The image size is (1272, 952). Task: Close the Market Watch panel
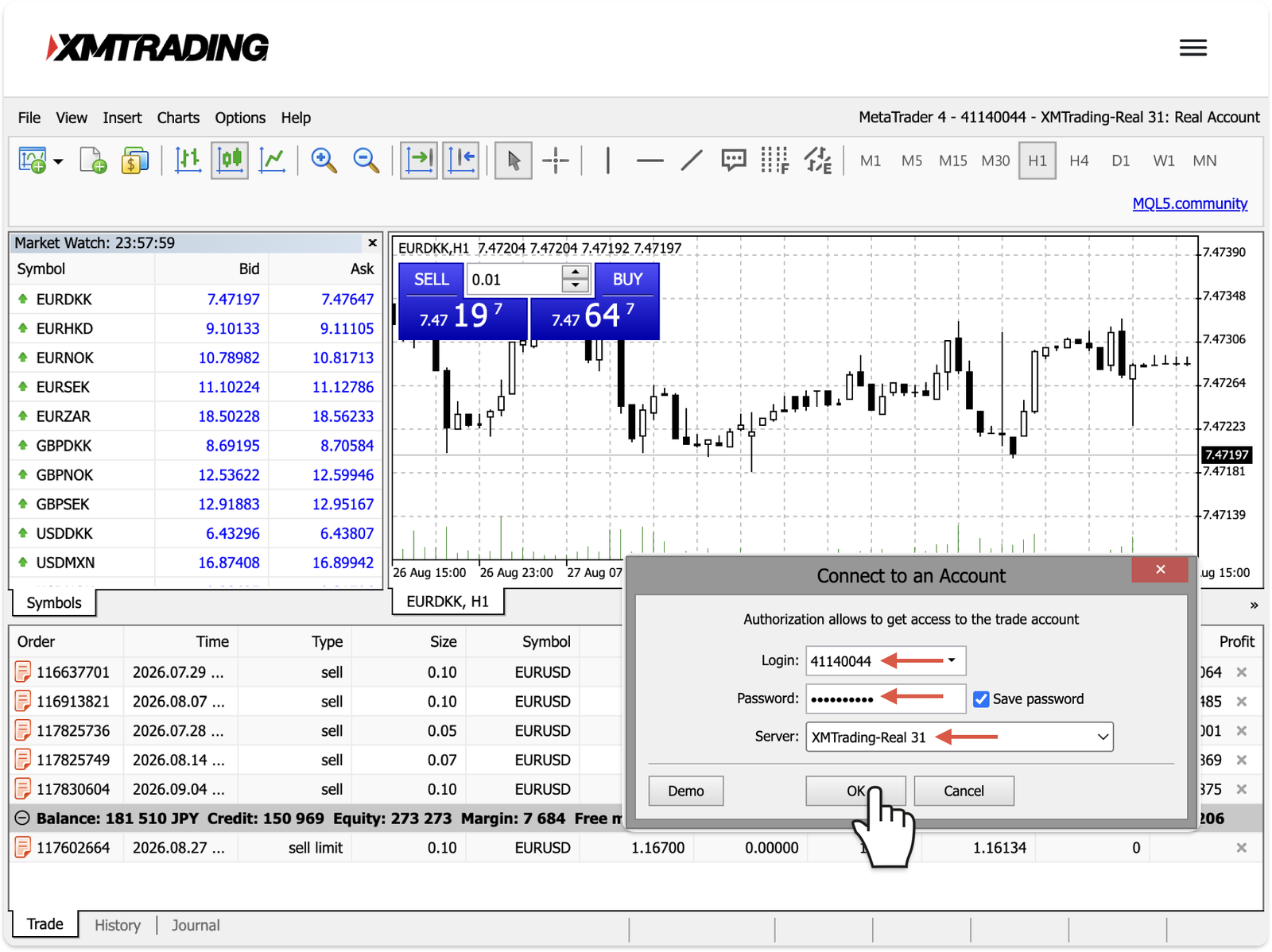coord(372,242)
